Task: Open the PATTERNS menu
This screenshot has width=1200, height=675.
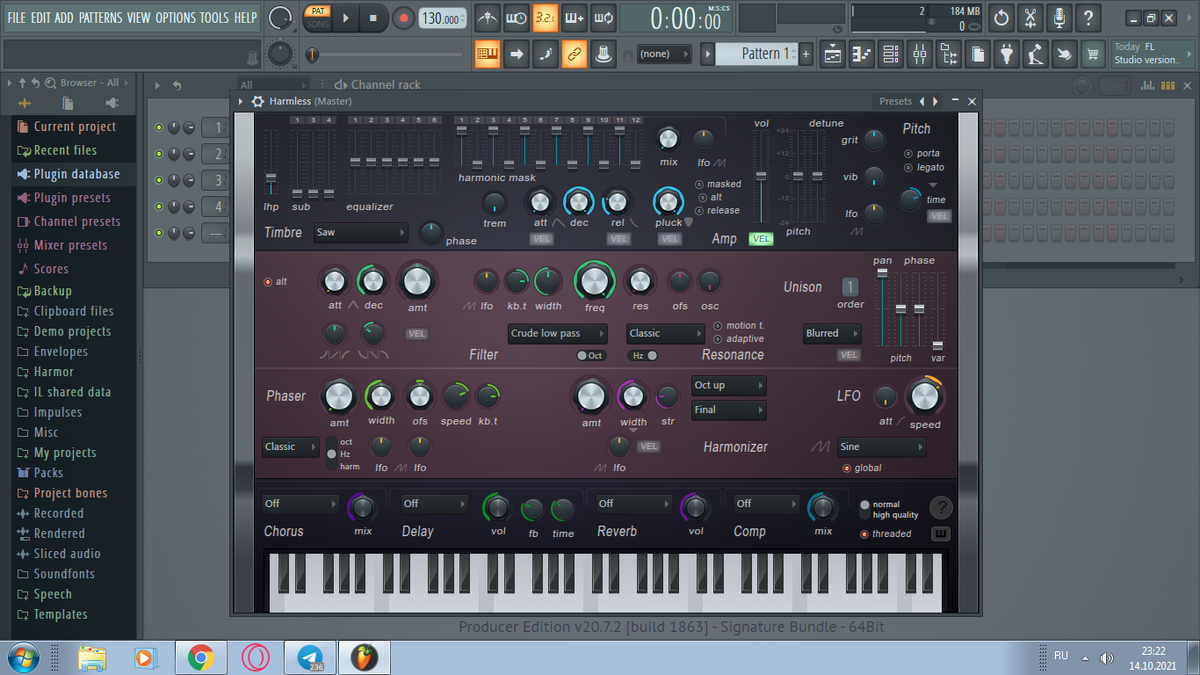Action: coord(100,17)
